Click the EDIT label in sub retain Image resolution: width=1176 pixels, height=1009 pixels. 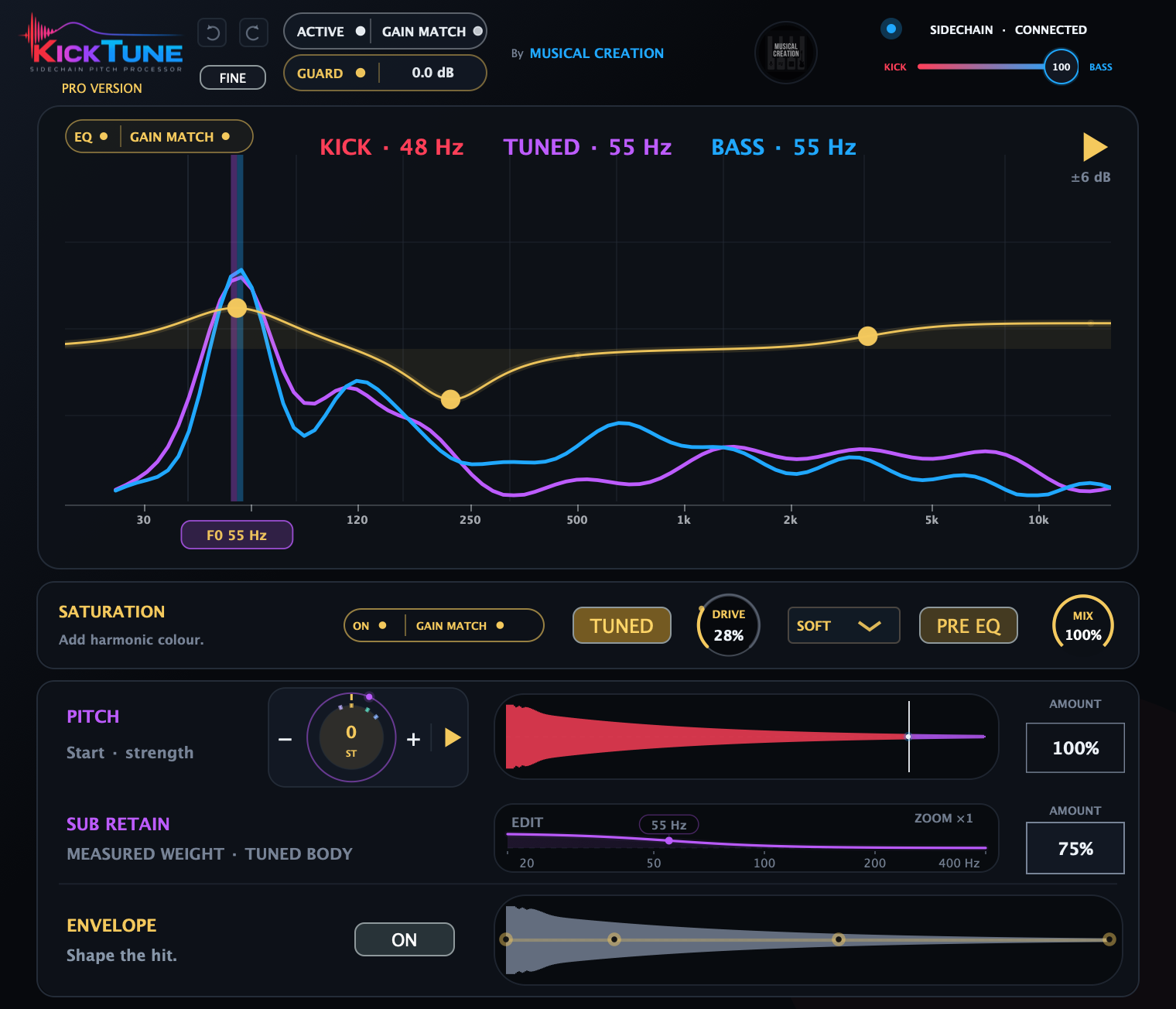527,823
